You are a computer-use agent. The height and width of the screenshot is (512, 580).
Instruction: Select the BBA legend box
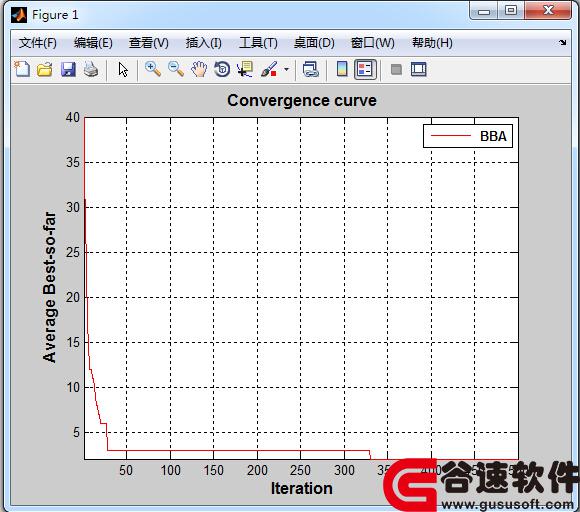pos(468,136)
